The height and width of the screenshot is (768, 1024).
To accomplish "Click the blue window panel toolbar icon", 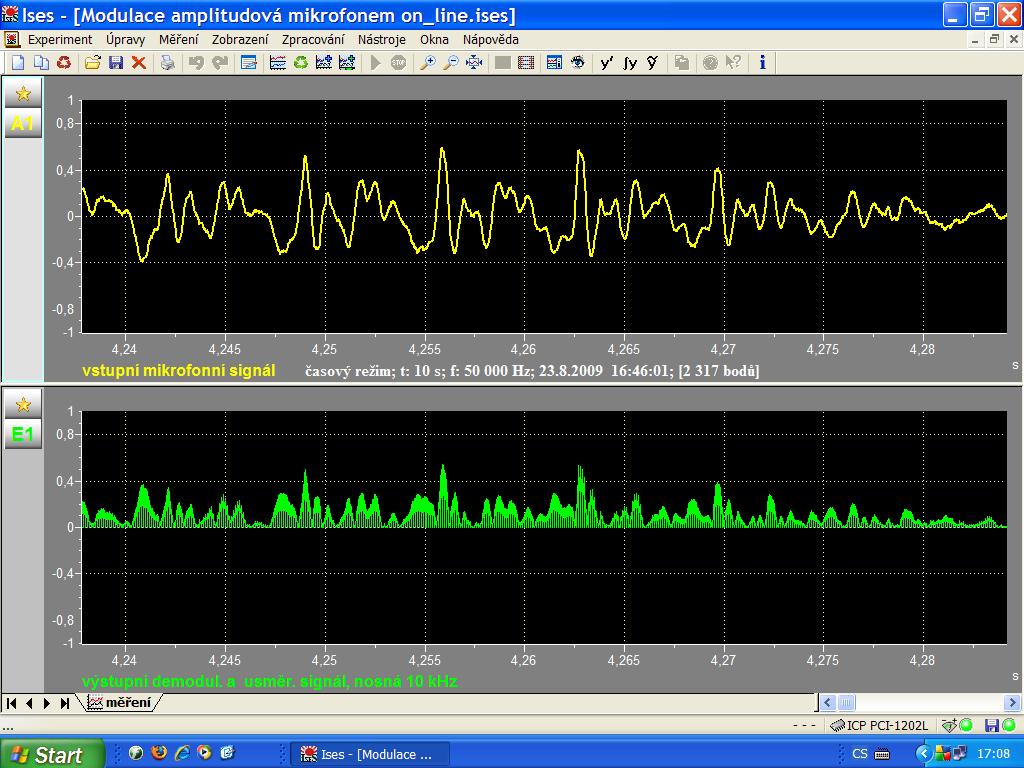I will pyautogui.click(x=249, y=63).
